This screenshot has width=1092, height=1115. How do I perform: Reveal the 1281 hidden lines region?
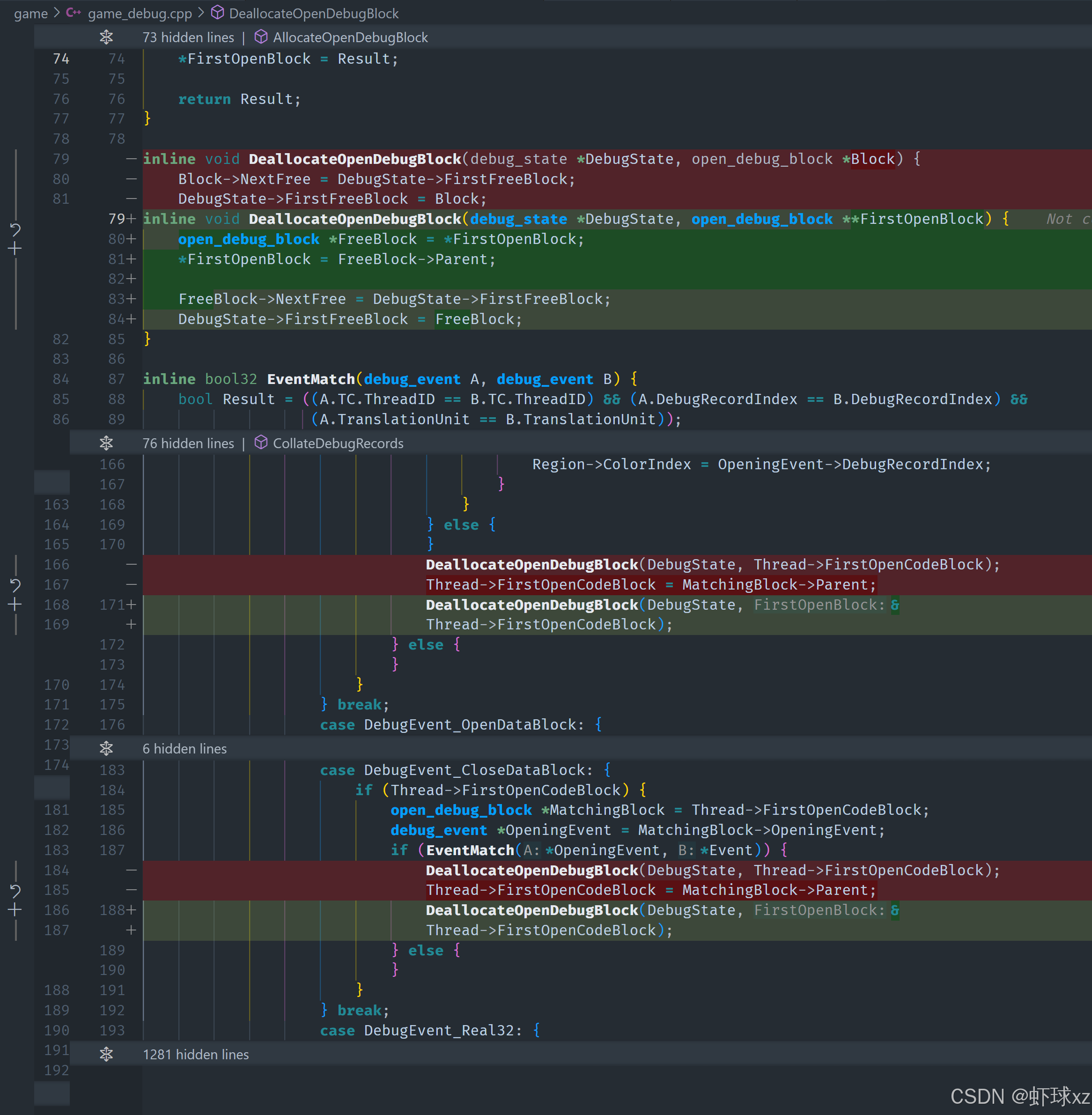106,1054
